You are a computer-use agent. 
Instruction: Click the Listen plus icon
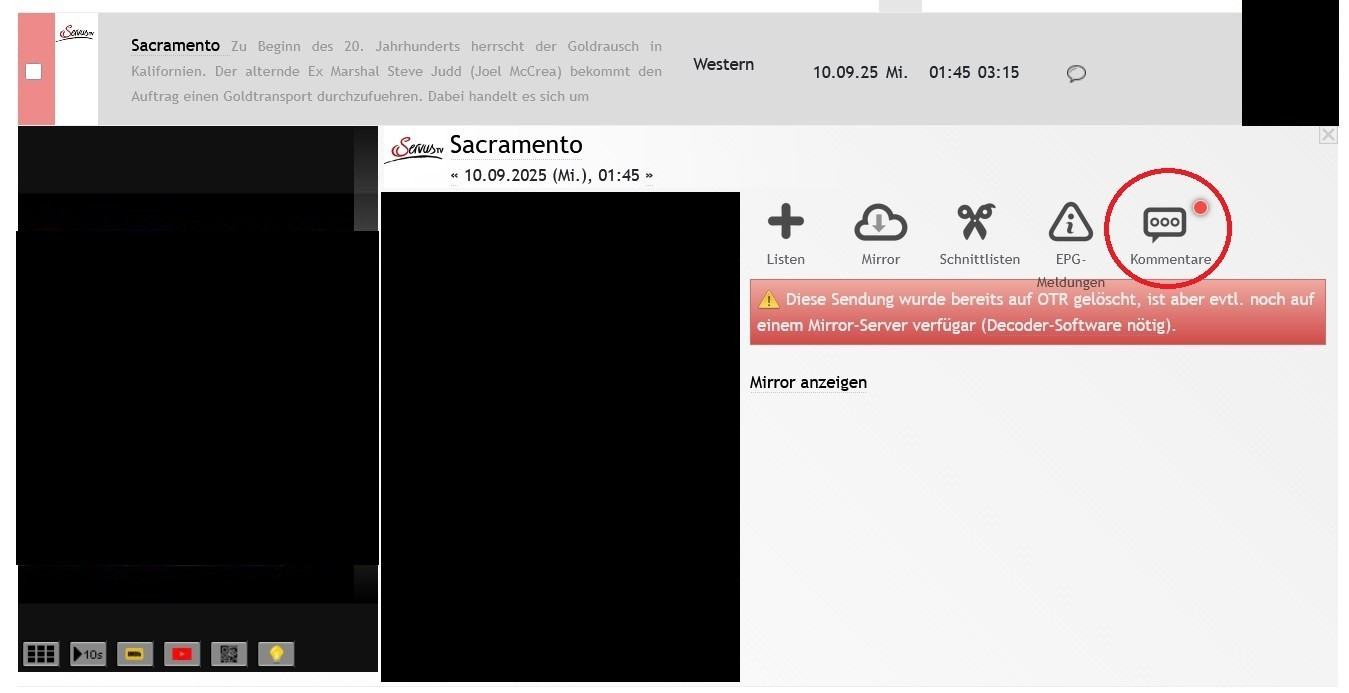click(x=785, y=222)
